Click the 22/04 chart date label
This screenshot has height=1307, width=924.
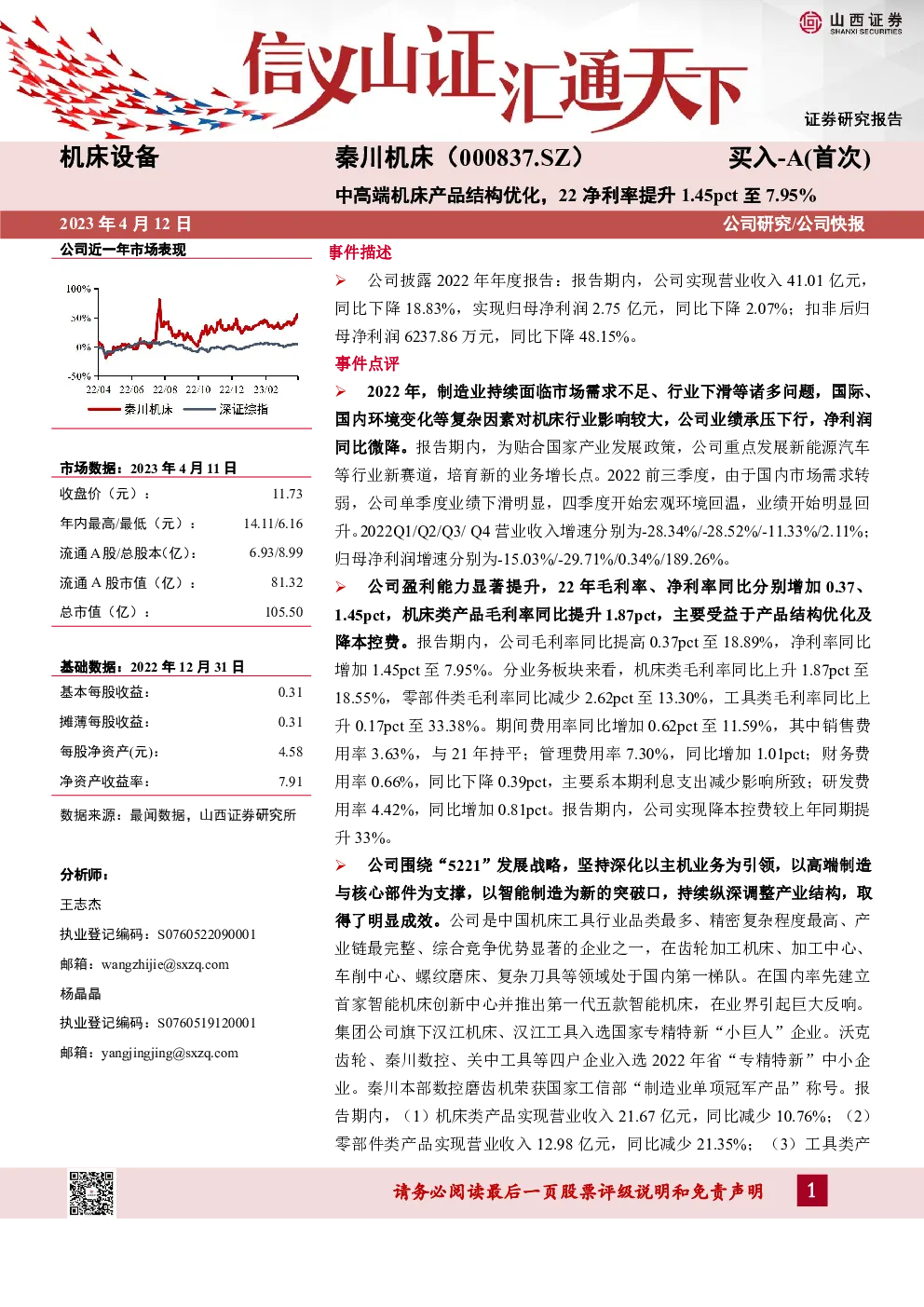tap(98, 389)
